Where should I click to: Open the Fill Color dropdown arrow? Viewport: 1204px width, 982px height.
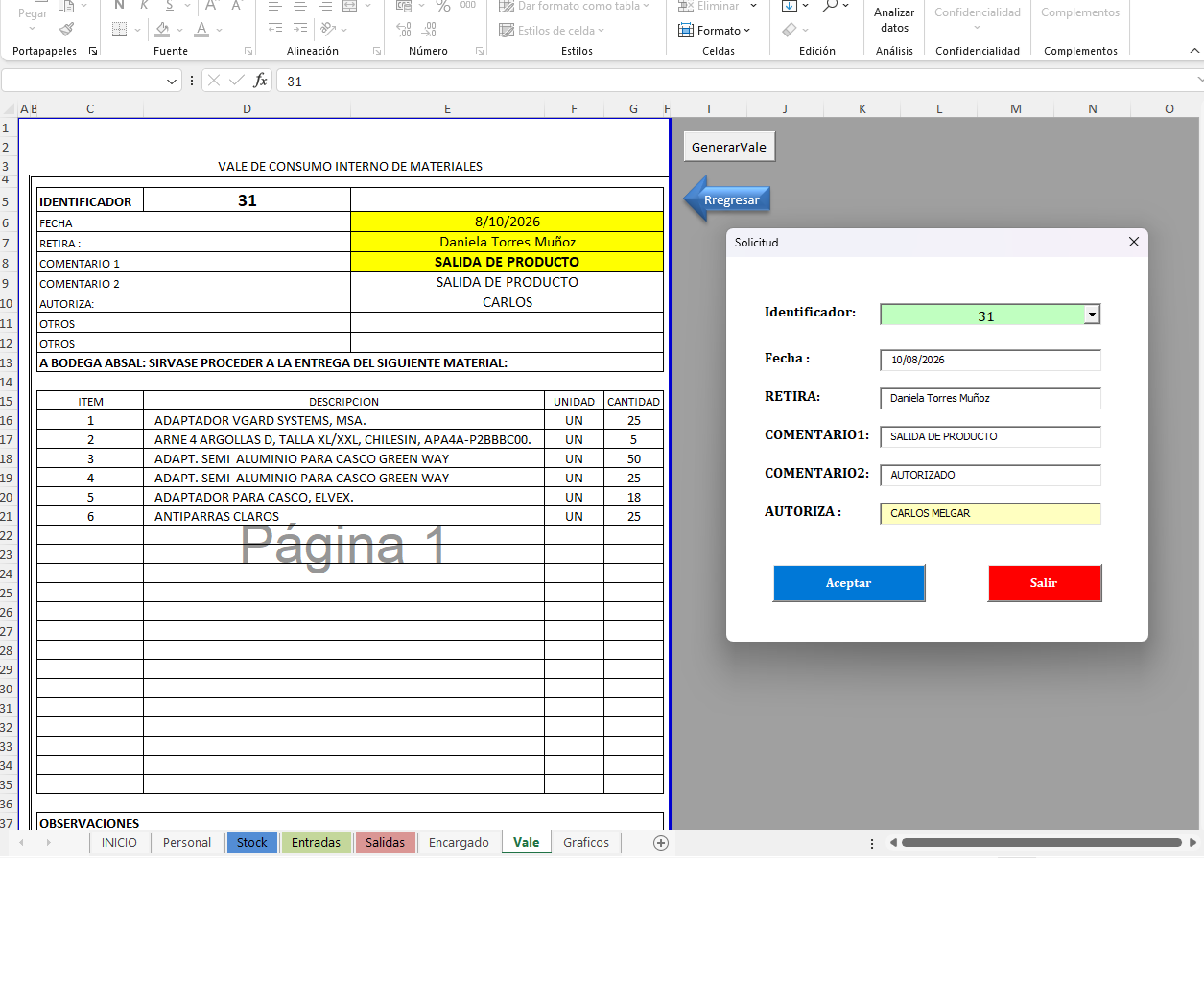[180, 30]
